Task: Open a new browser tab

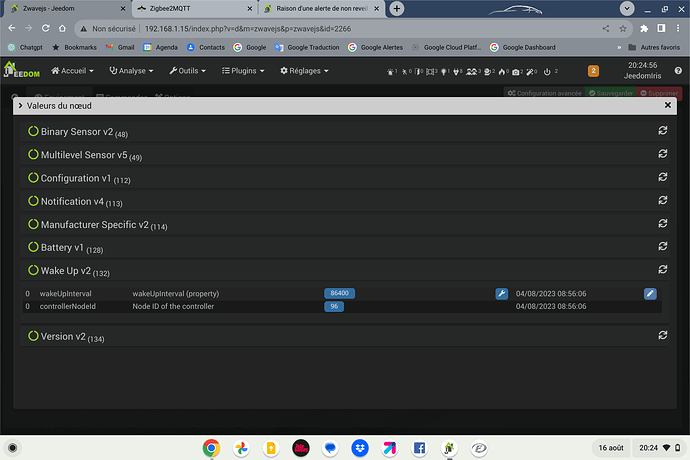Action: point(396,8)
